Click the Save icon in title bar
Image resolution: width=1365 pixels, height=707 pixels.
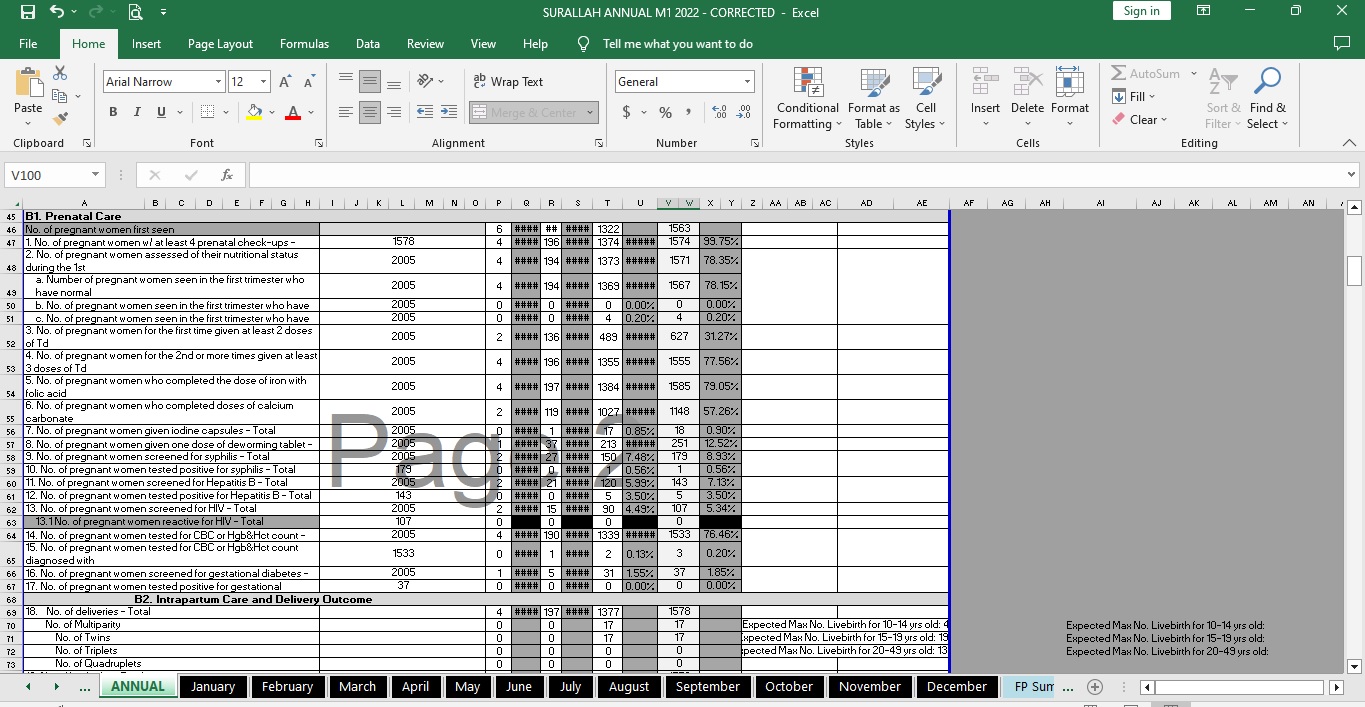pos(27,12)
